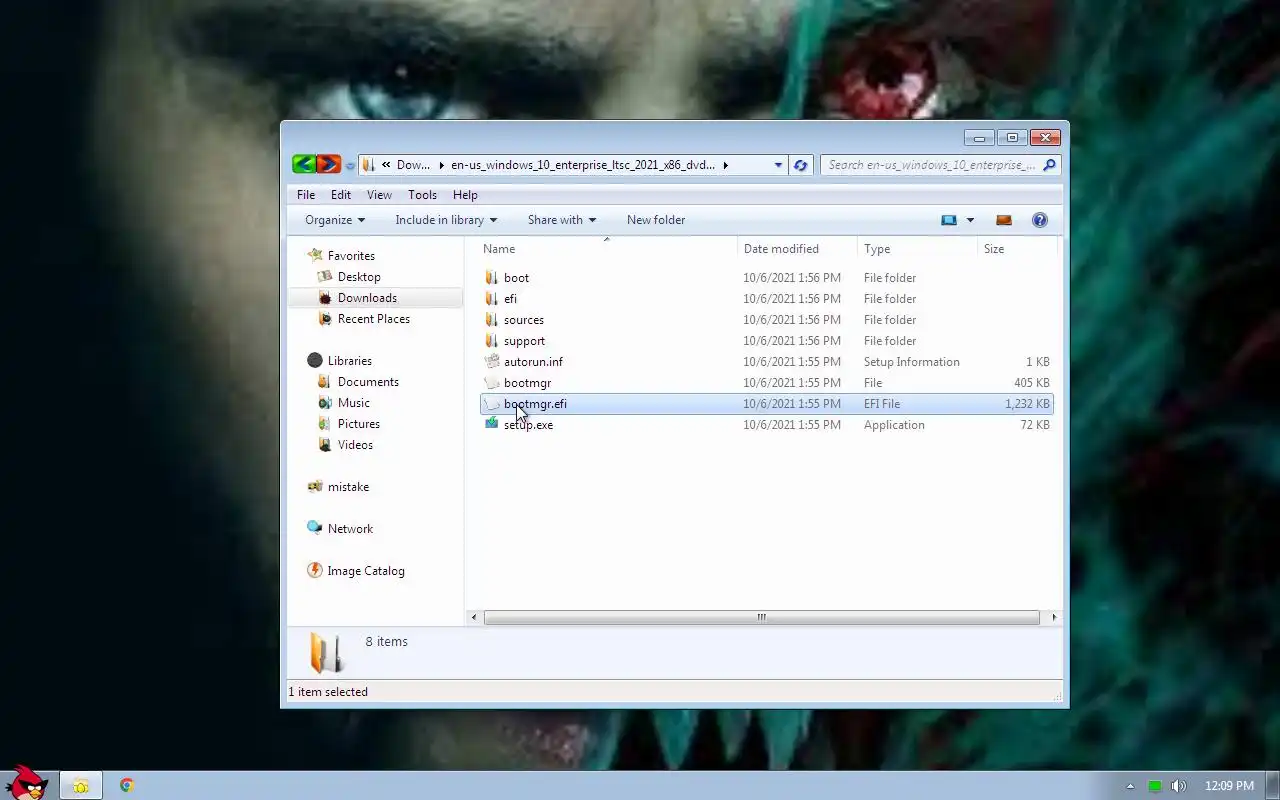Click the bootmgr file icon
This screenshot has width=1280, height=800.
[491, 383]
